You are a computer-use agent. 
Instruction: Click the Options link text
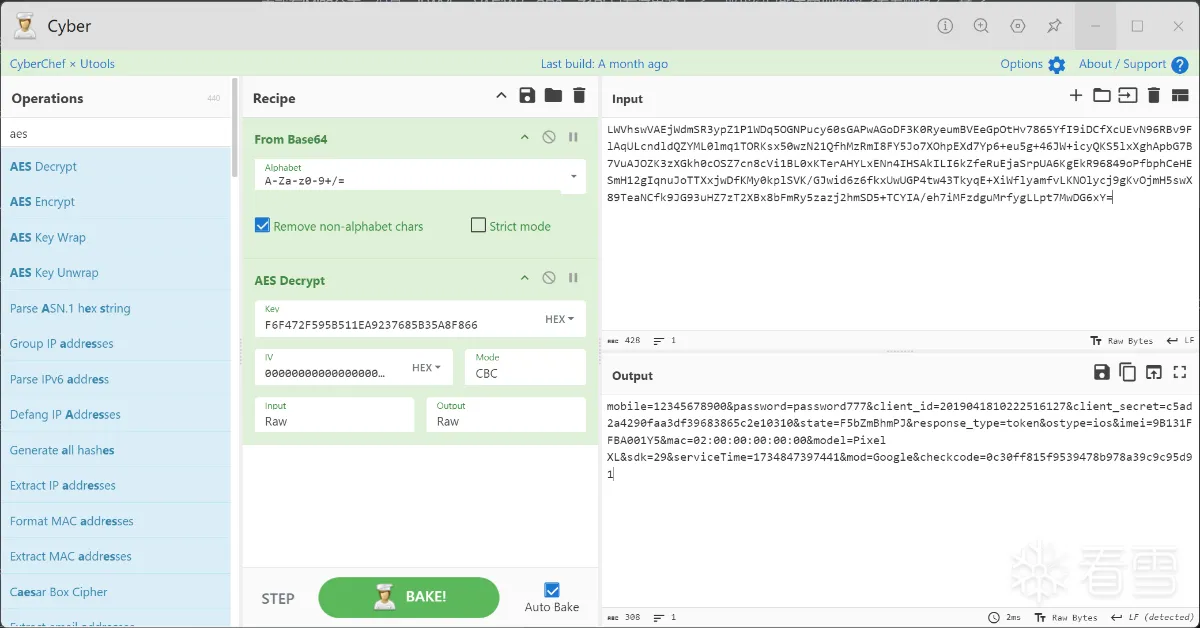[1021, 64]
